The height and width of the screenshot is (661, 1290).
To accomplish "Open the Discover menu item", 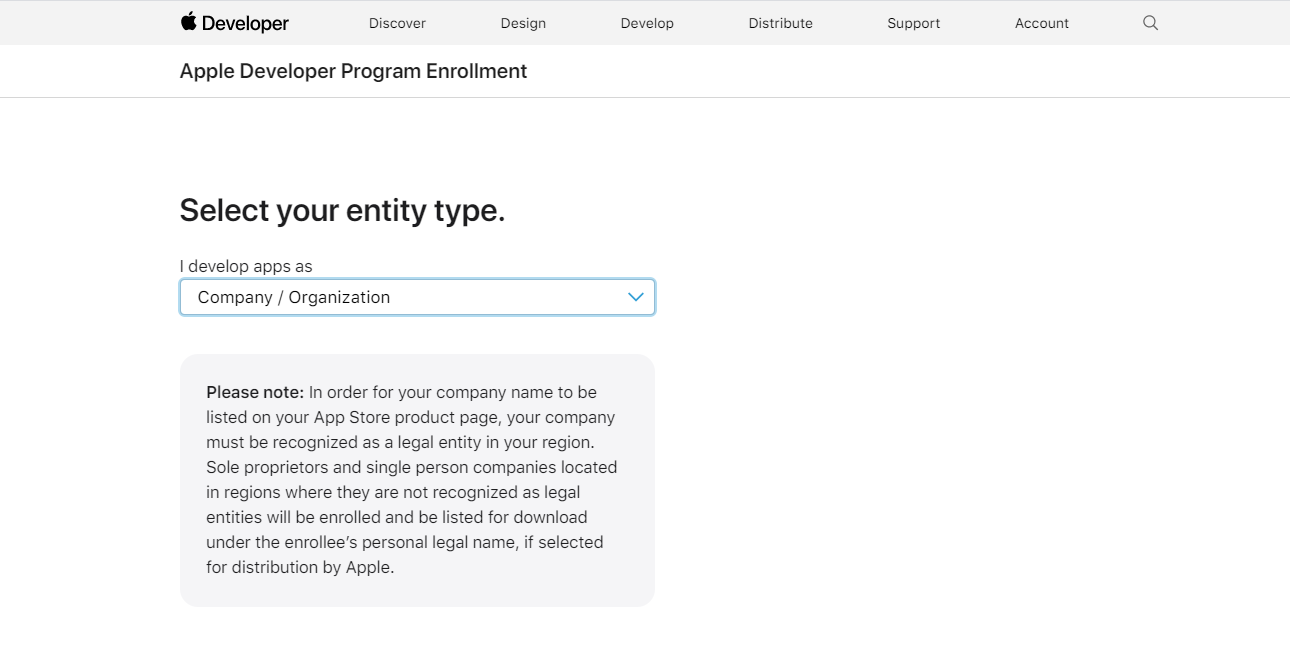I will [397, 23].
